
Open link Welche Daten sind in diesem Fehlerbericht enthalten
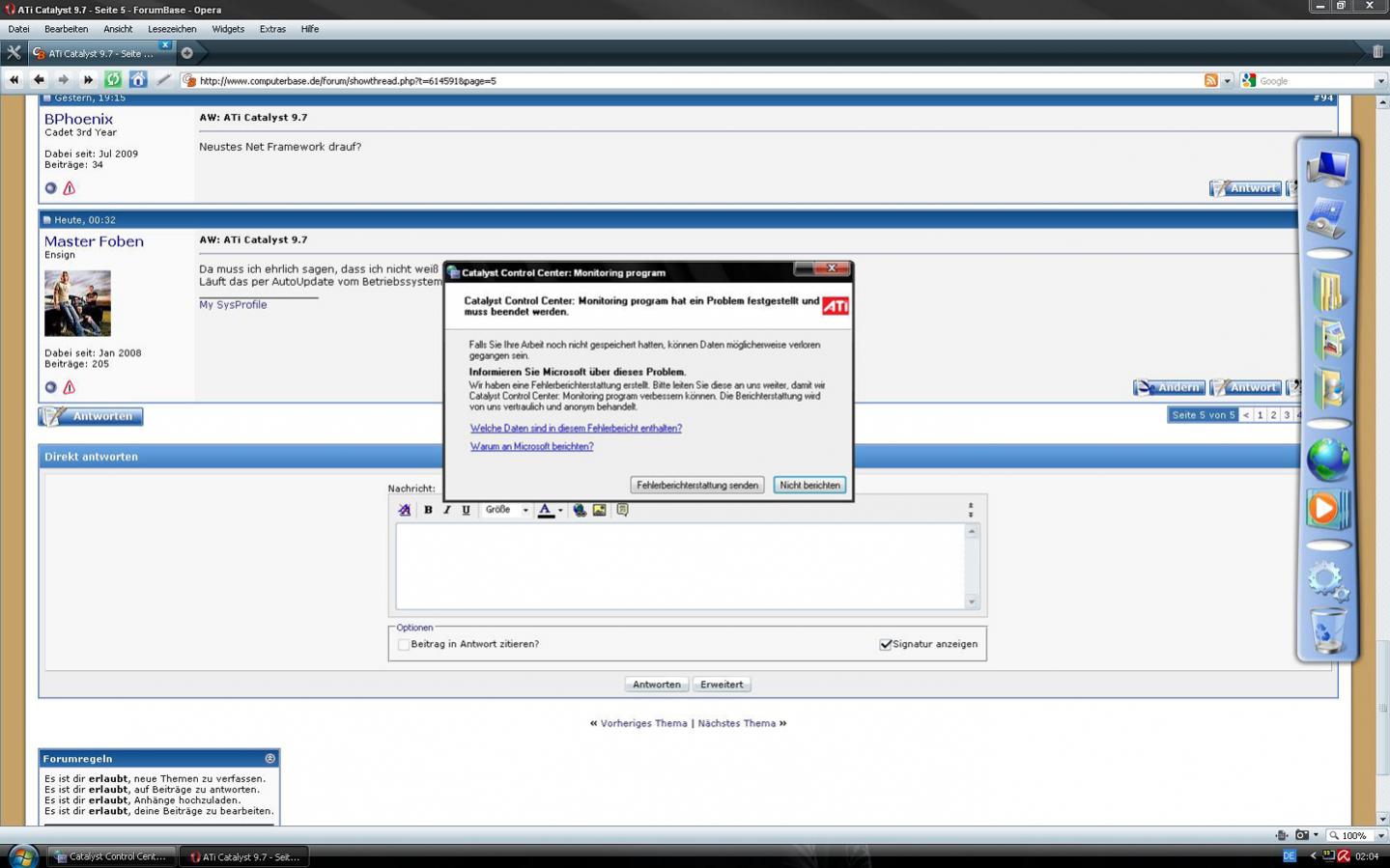(576, 428)
